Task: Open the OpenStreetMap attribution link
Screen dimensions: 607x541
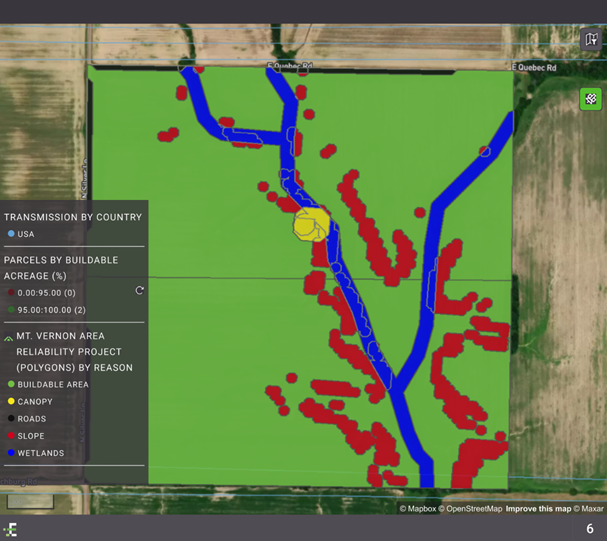Action: [471, 508]
